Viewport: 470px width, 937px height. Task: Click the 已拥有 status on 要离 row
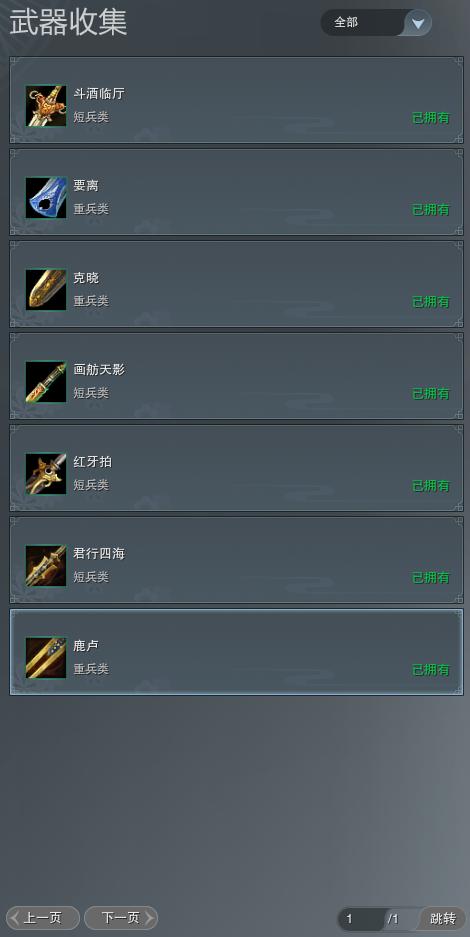(x=431, y=210)
